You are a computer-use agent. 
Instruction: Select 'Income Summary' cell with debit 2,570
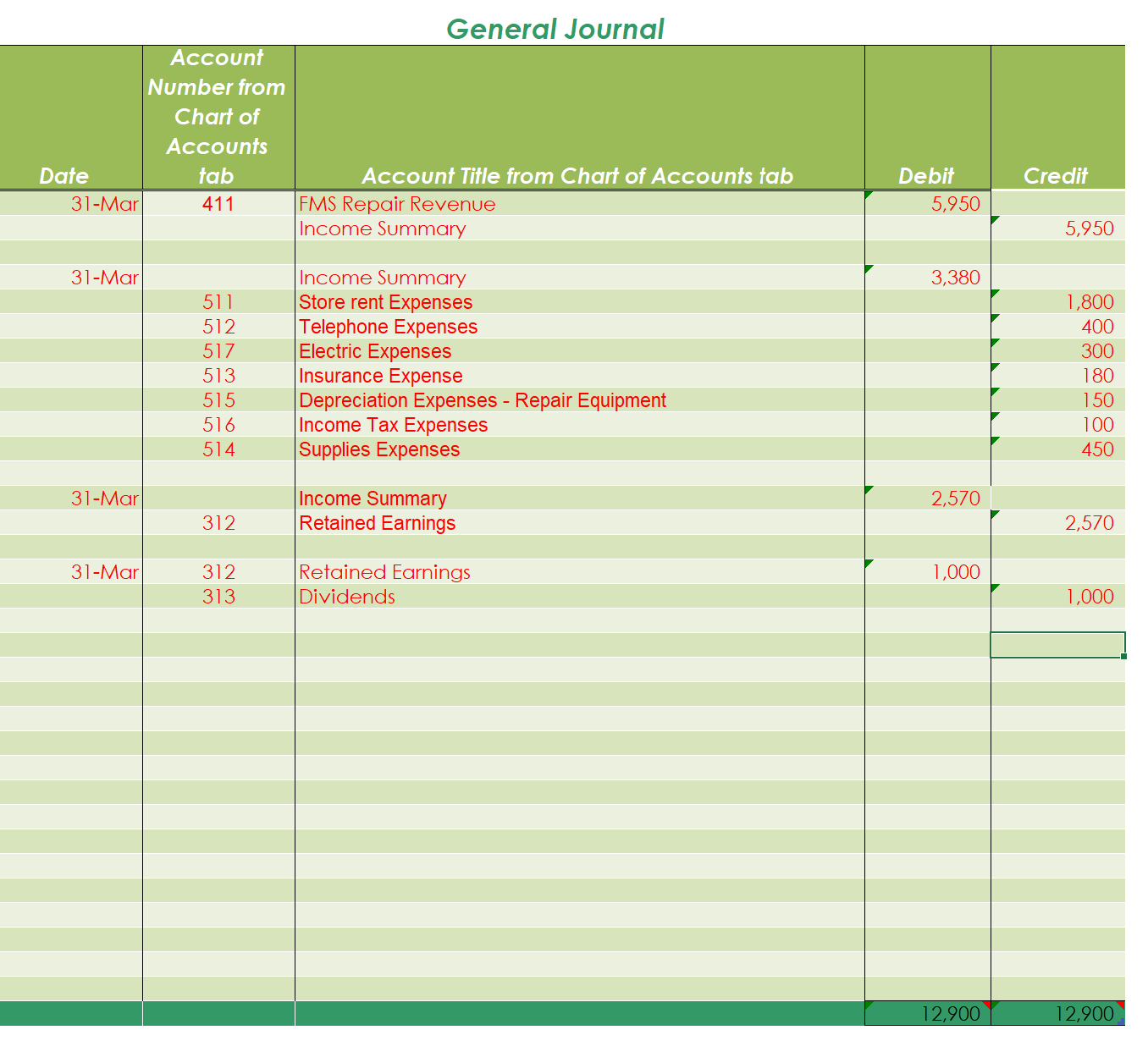tap(580, 498)
